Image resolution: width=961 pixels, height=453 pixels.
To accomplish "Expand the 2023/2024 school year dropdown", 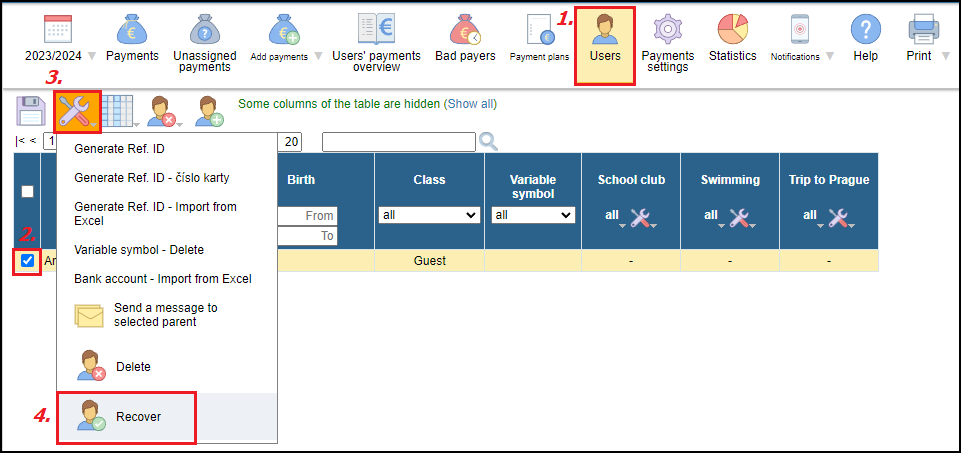I will point(60,56).
